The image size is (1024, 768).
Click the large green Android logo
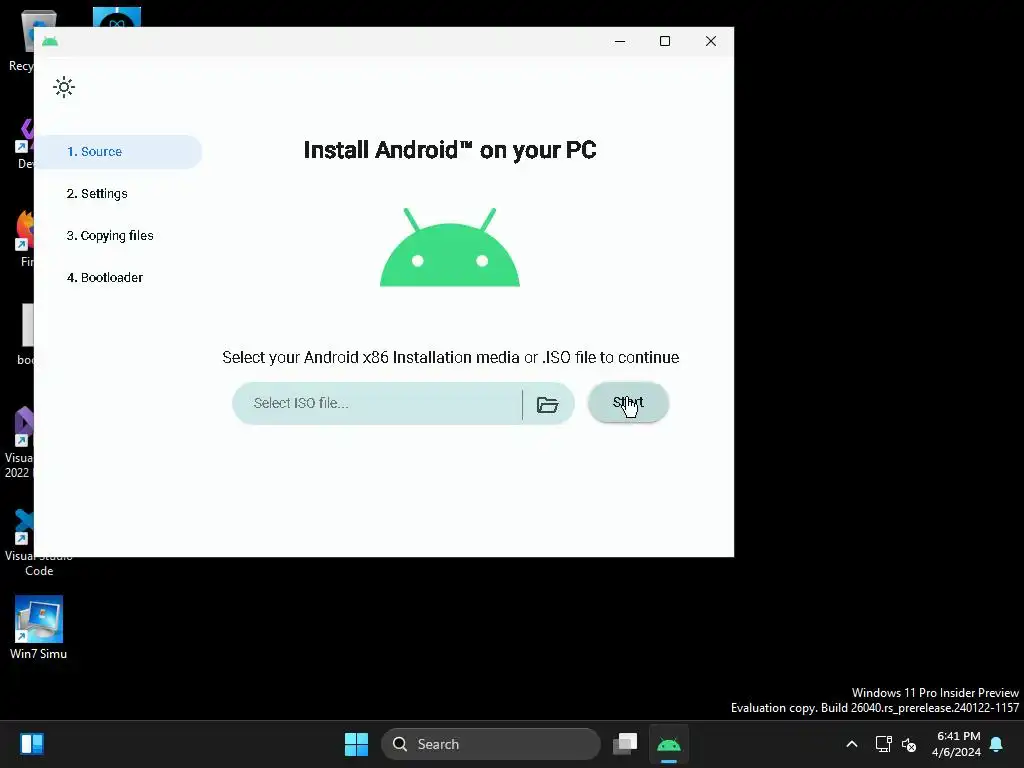pyautogui.click(x=450, y=247)
